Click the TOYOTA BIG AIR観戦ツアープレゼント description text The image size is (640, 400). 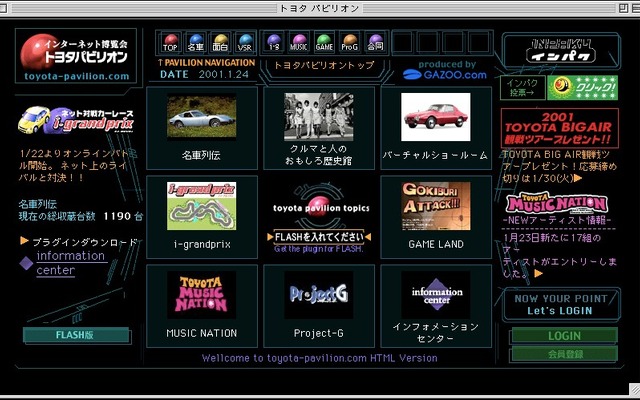click(559, 166)
